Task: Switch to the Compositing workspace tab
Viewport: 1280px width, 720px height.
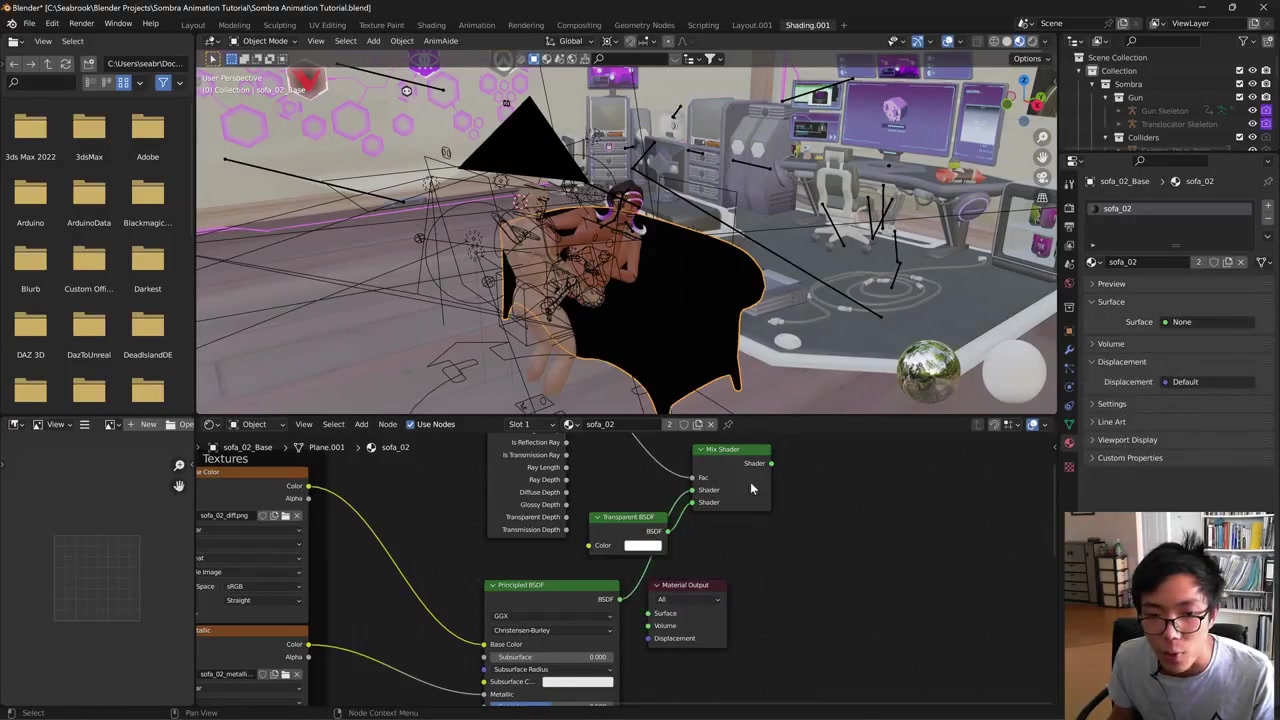Action: [578, 25]
